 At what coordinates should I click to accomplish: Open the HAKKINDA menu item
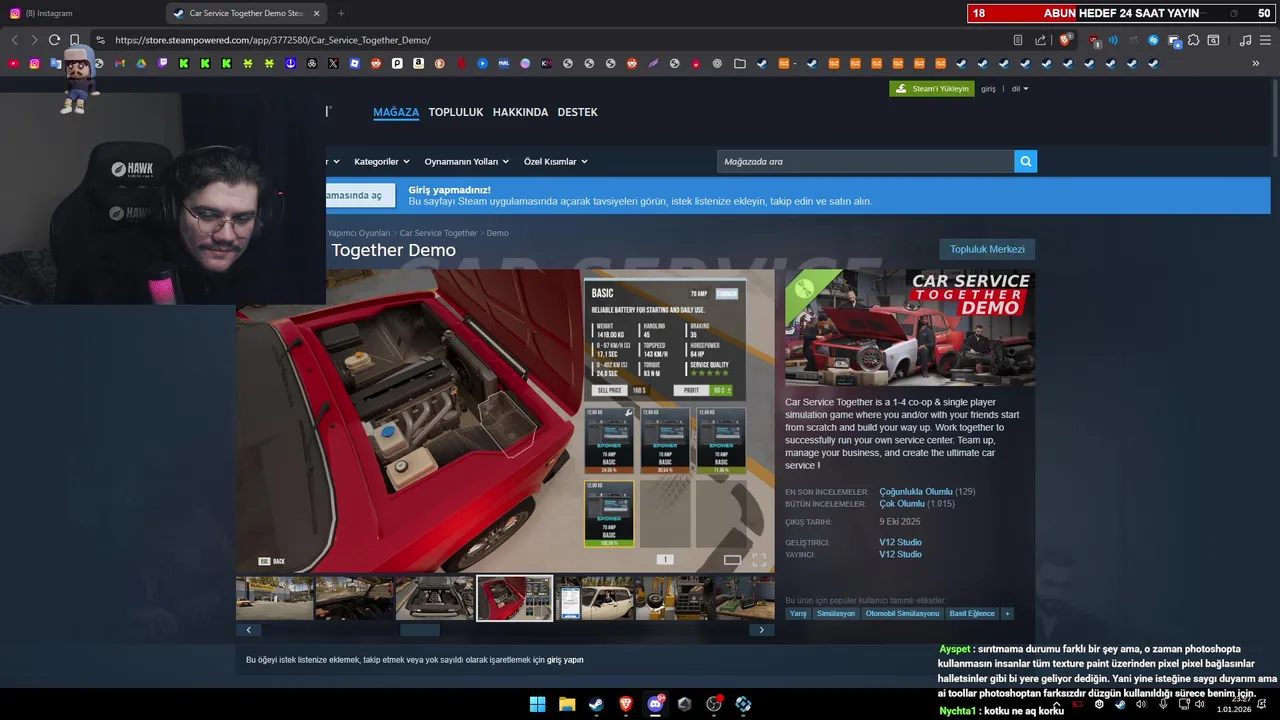click(520, 112)
